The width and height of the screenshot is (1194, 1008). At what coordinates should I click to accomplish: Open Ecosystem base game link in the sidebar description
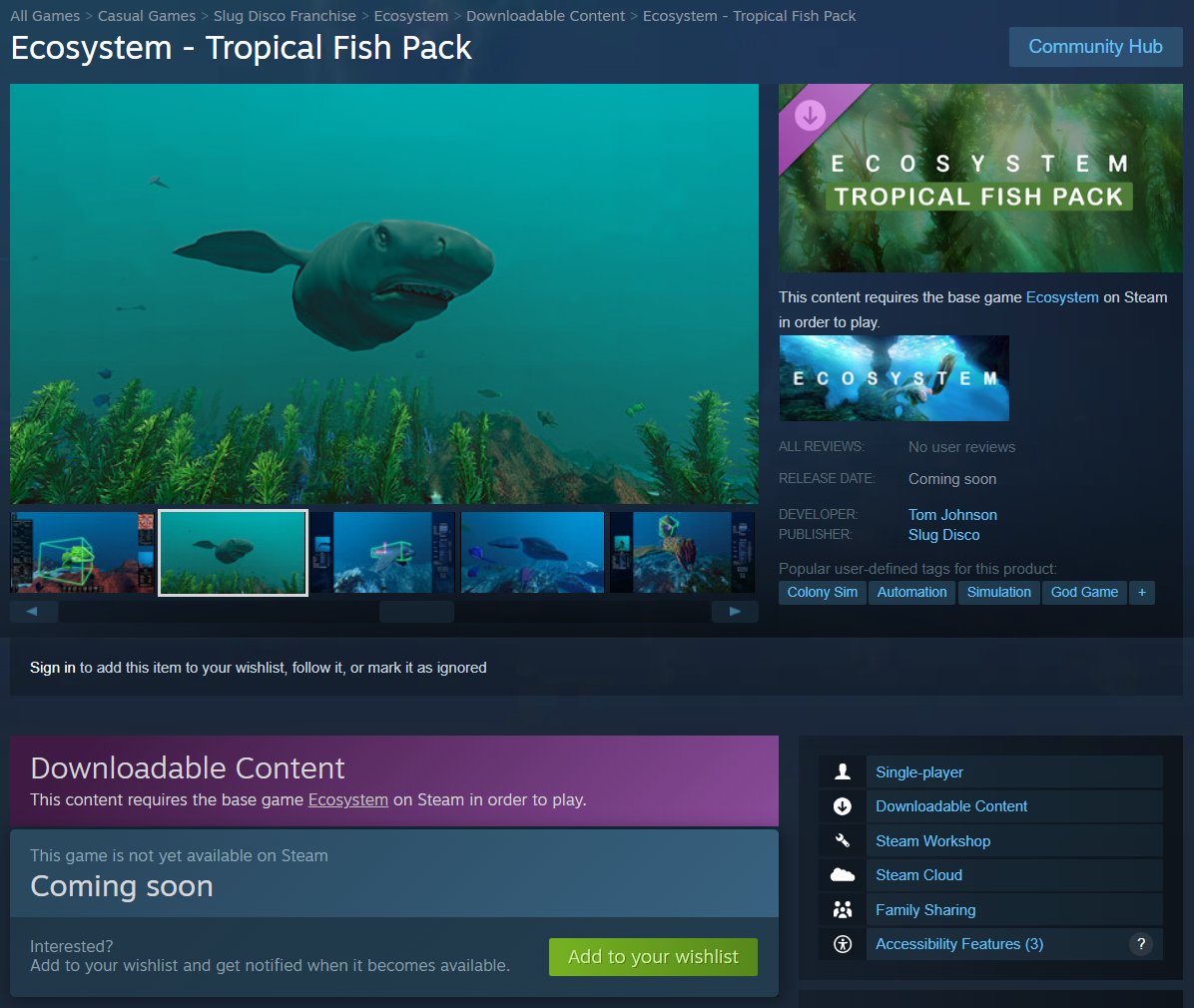tap(1061, 297)
